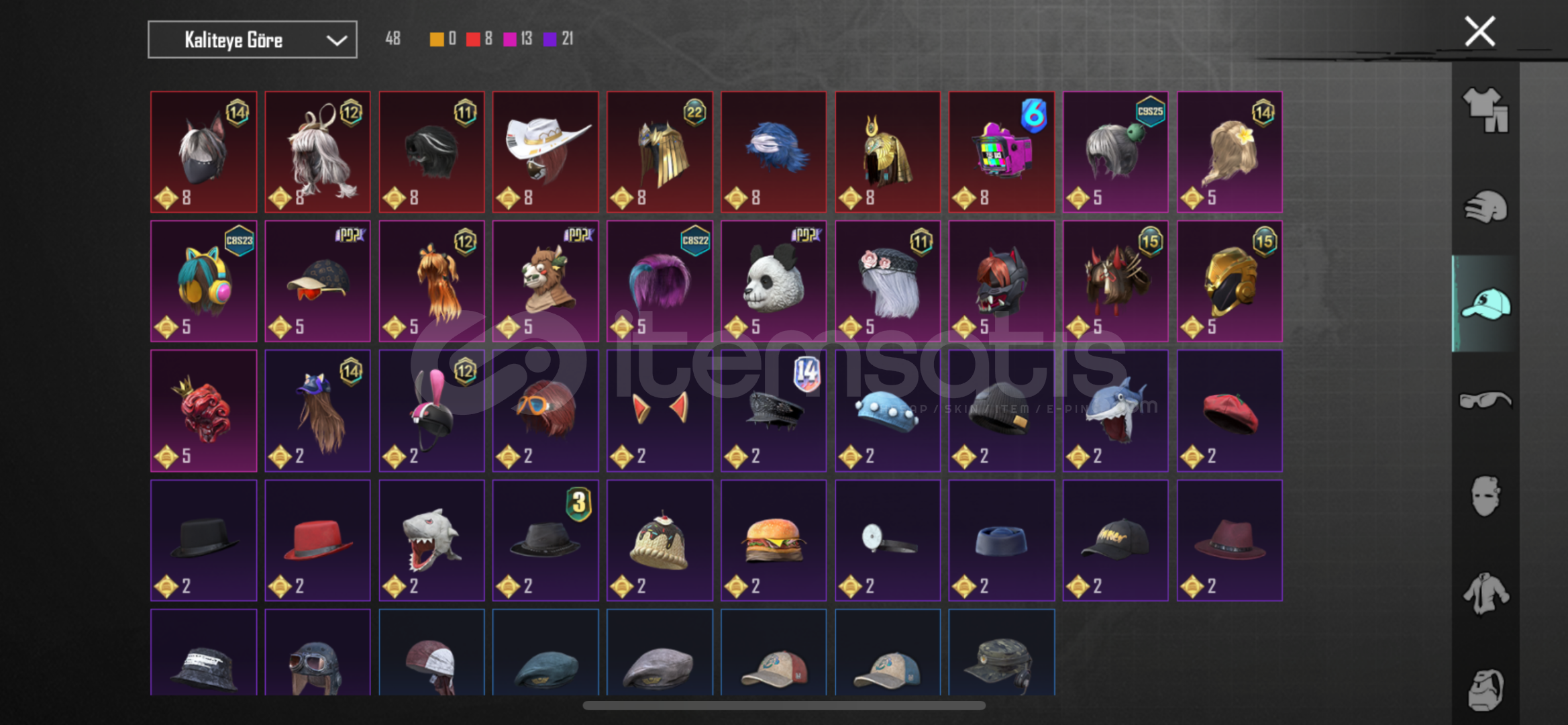
Task: Click the orange rarity color swatch
Action: click(436, 39)
